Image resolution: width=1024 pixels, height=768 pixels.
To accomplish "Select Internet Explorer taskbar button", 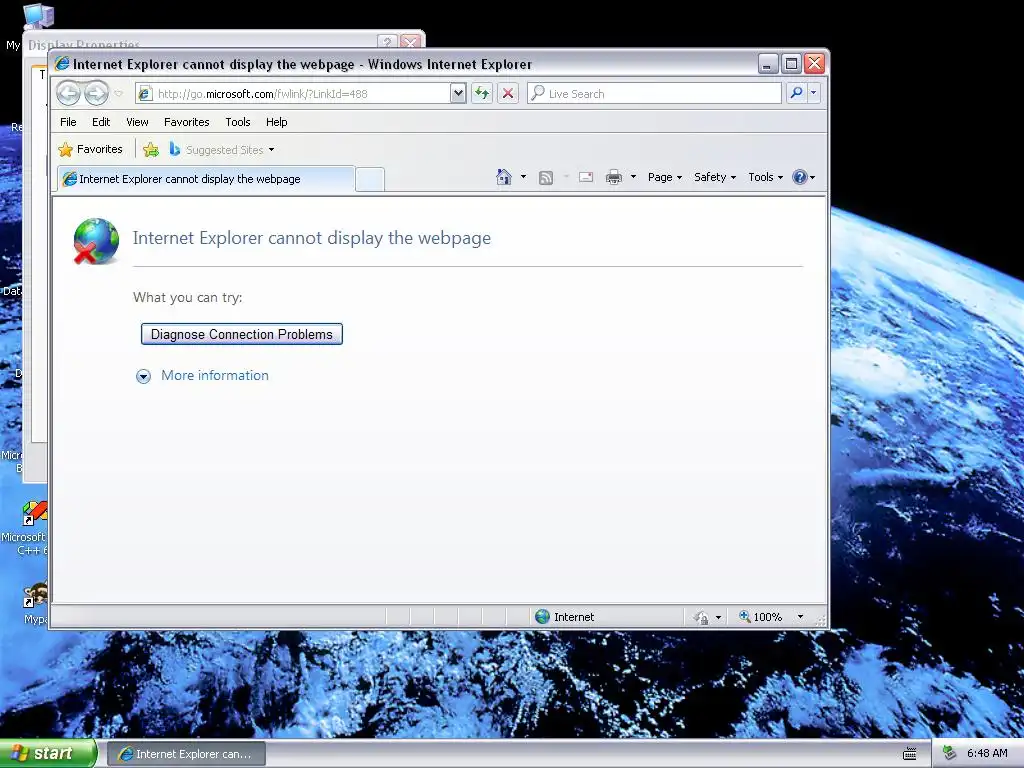I will [x=186, y=754].
